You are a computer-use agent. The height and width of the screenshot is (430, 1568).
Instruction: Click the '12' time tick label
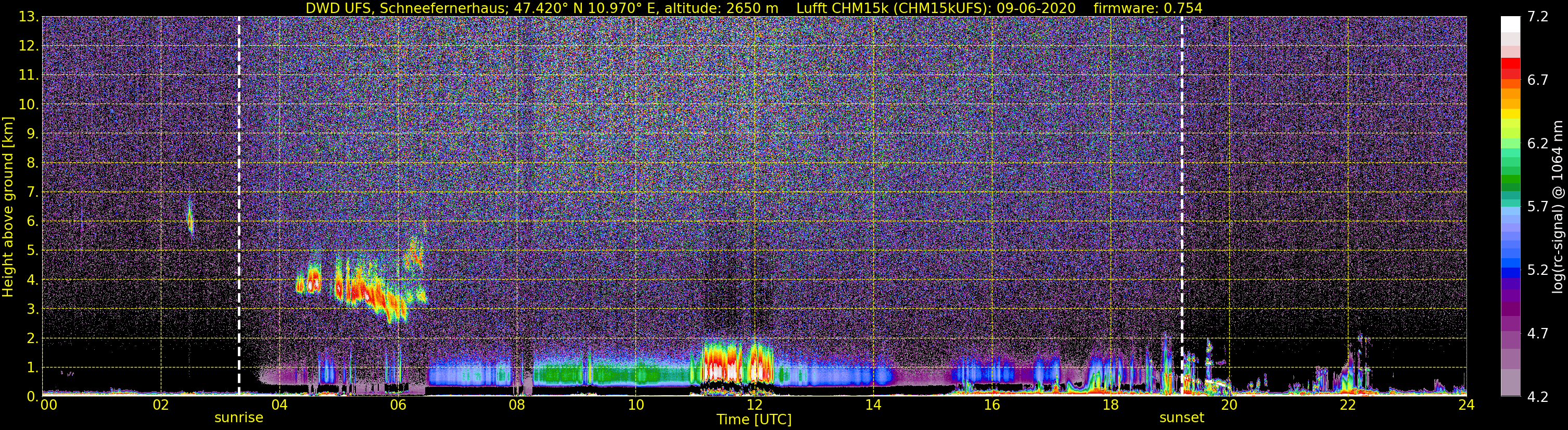[754, 406]
